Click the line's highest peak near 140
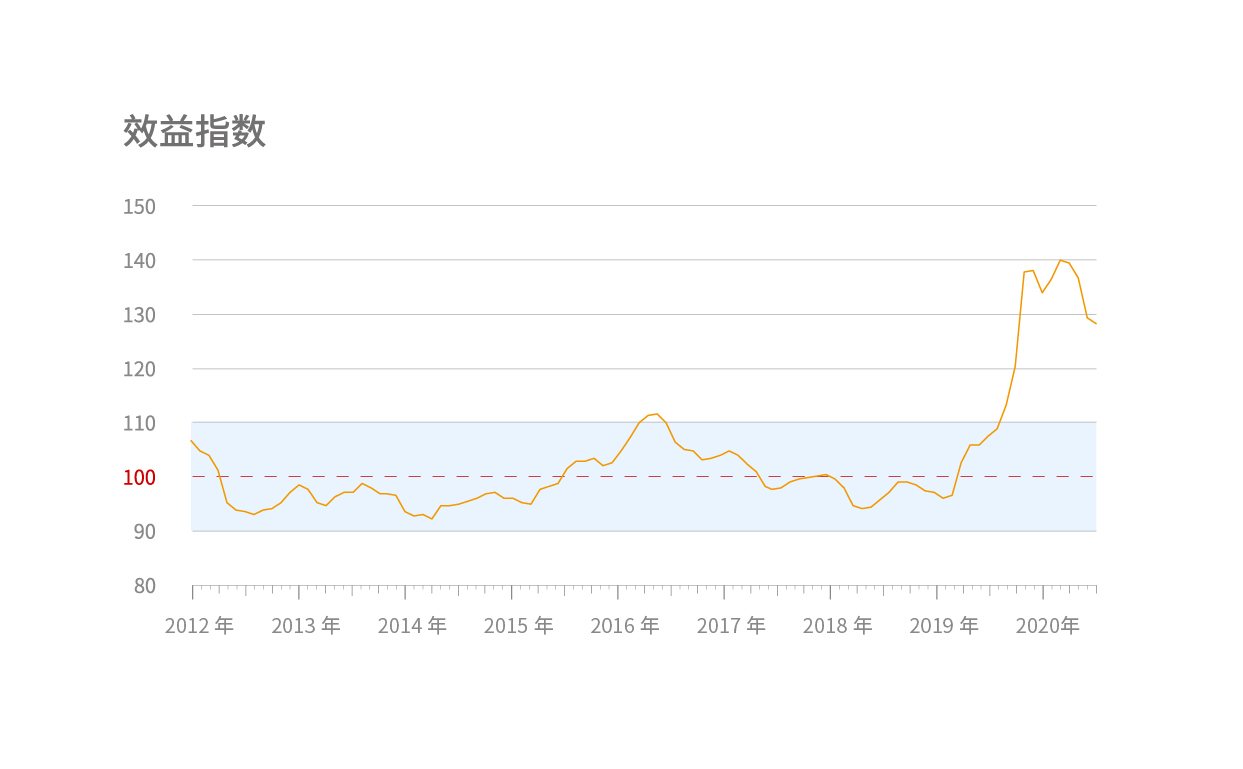This screenshot has width=1243, height=769. click(1060, 260)
